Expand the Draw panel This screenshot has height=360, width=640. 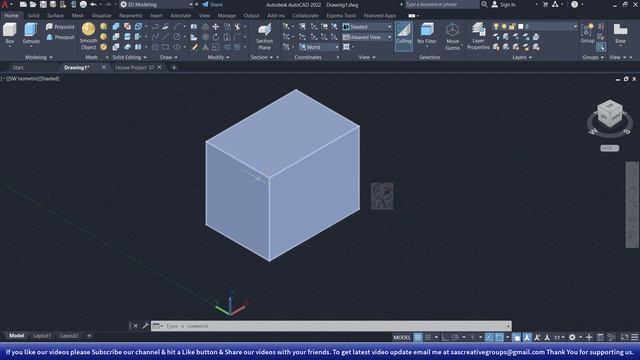coord(169,58)
